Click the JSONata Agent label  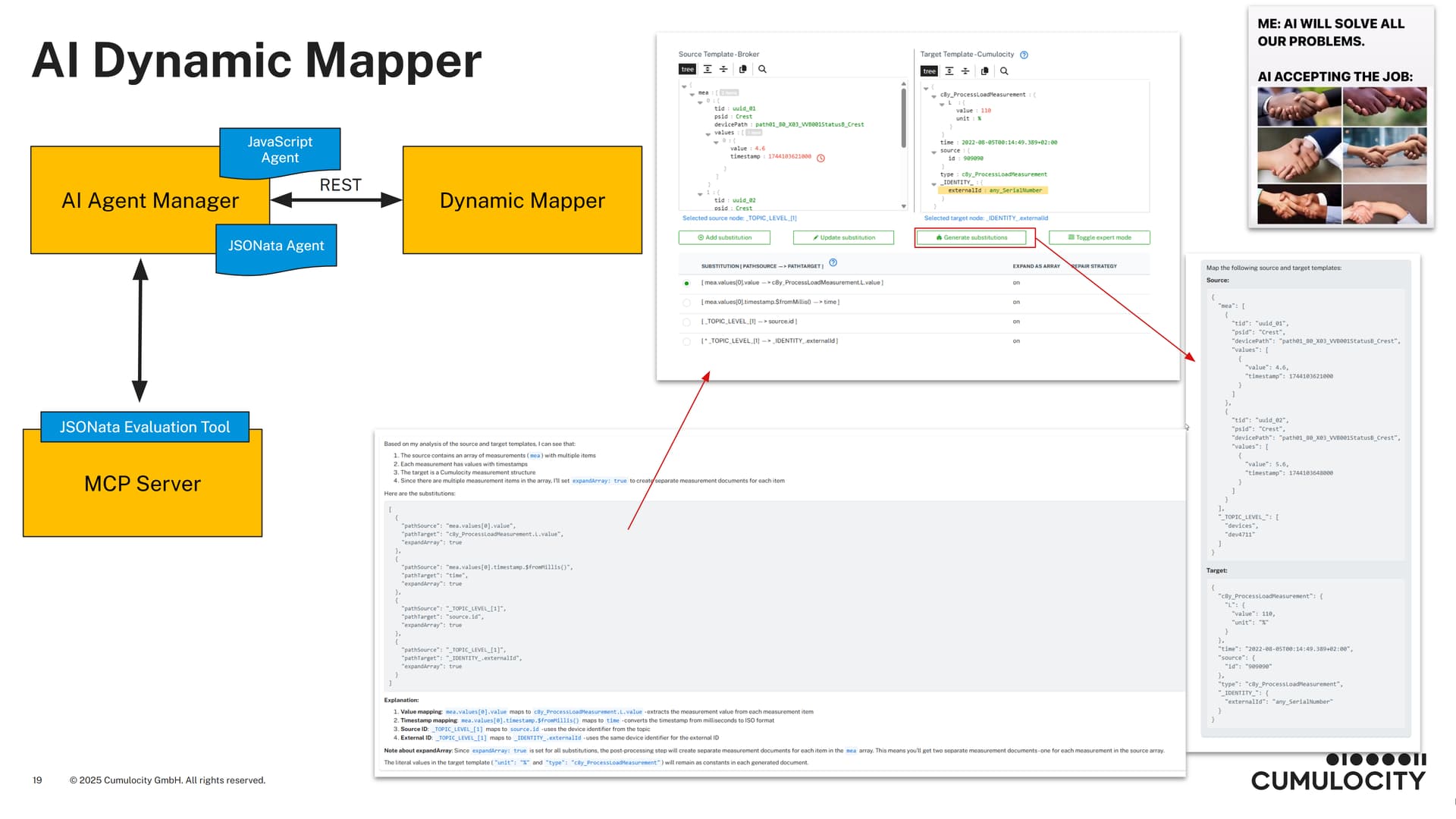point(276,246)
